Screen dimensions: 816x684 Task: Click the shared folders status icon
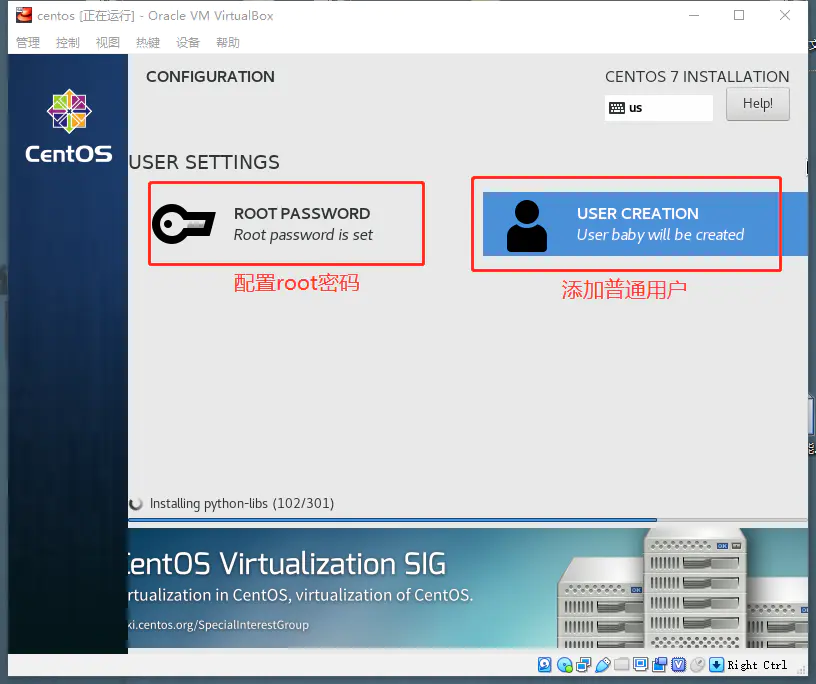point(621,665)
